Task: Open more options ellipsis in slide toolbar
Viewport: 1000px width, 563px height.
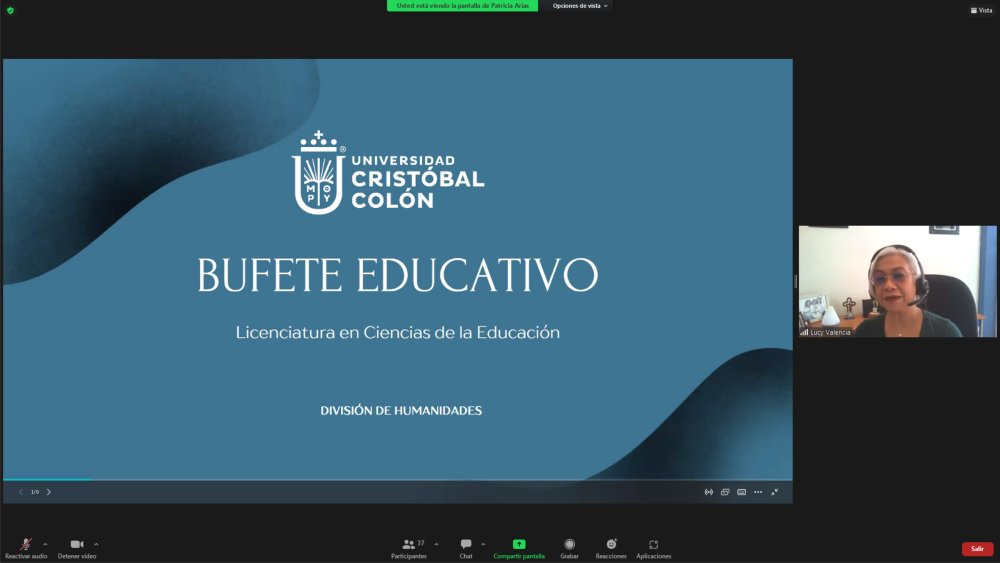Action: [758, 492]
